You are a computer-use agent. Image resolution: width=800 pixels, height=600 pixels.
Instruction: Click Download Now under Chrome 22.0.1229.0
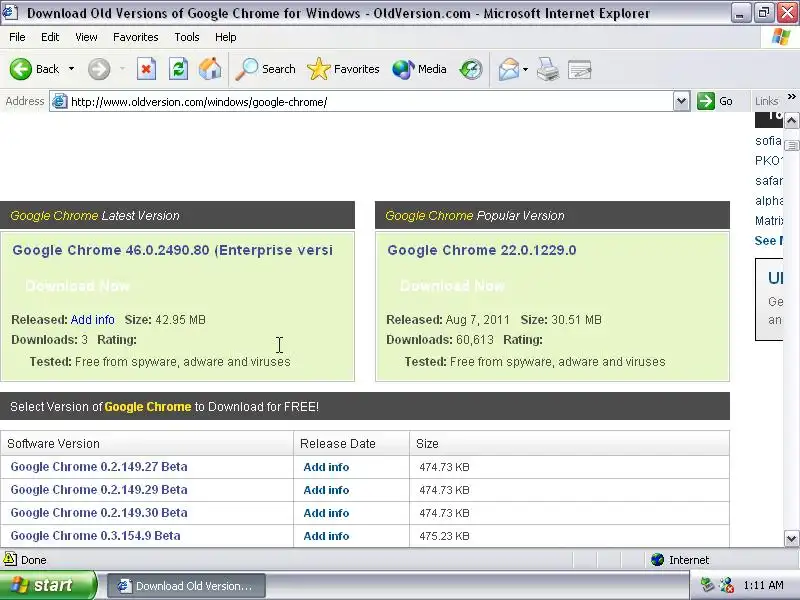point(453,286)
